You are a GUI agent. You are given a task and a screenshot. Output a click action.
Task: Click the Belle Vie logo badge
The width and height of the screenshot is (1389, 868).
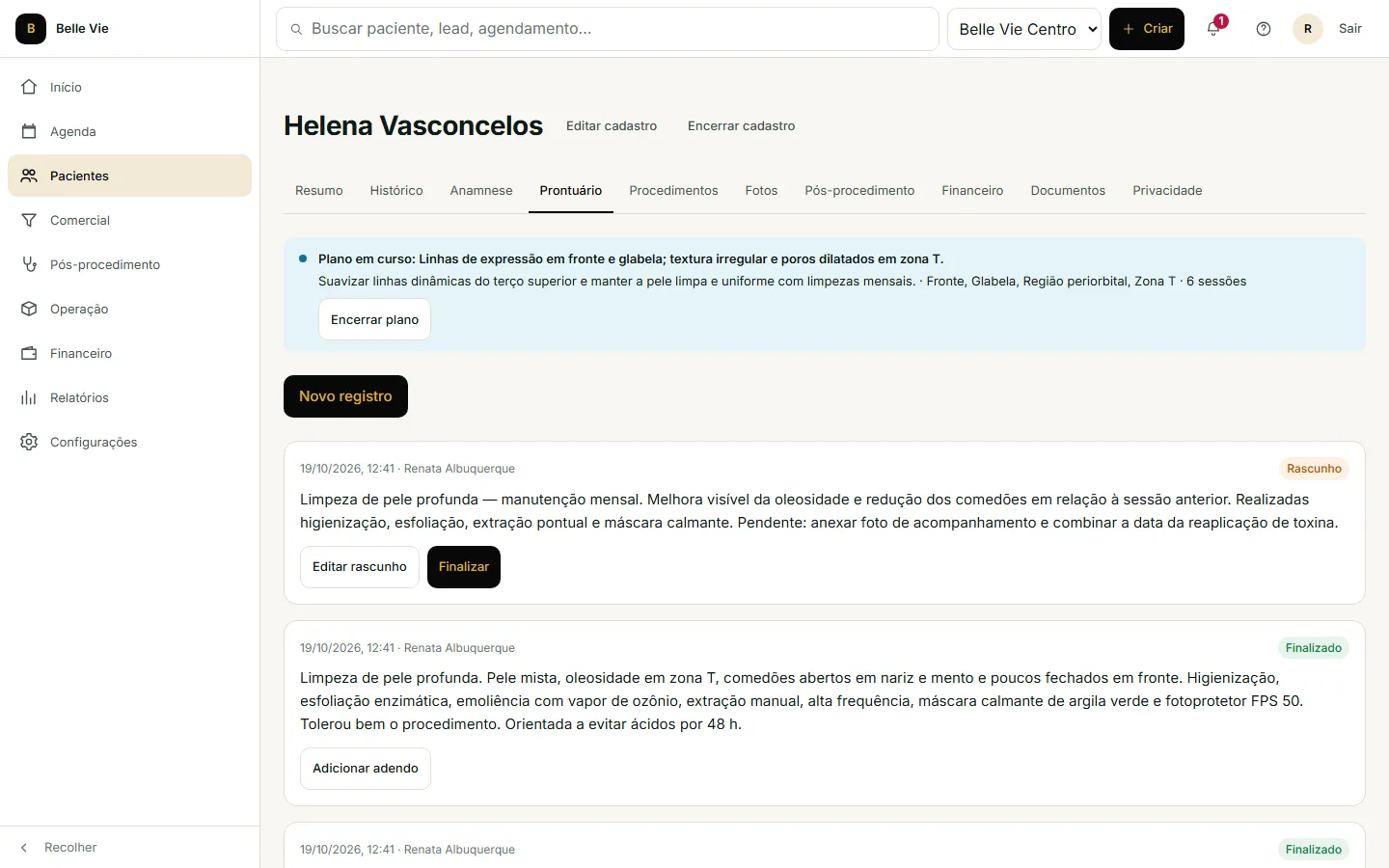[x=31, y=29]
